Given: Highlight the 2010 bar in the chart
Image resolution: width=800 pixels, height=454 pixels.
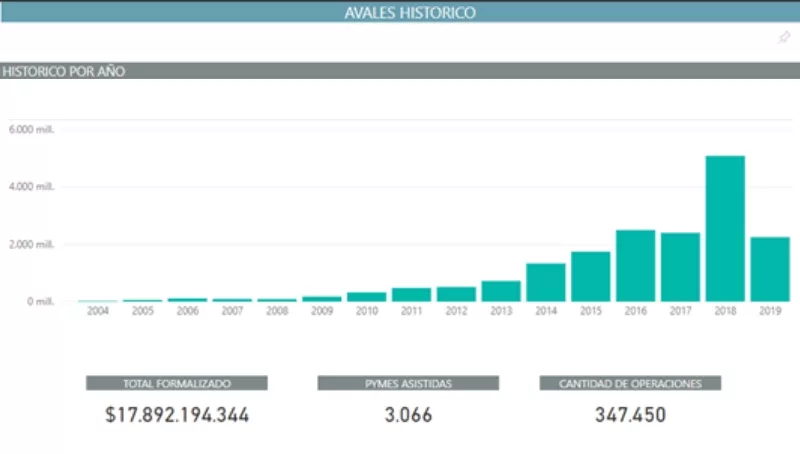Looking at the screenshot, I should click(x=366, y=296).
